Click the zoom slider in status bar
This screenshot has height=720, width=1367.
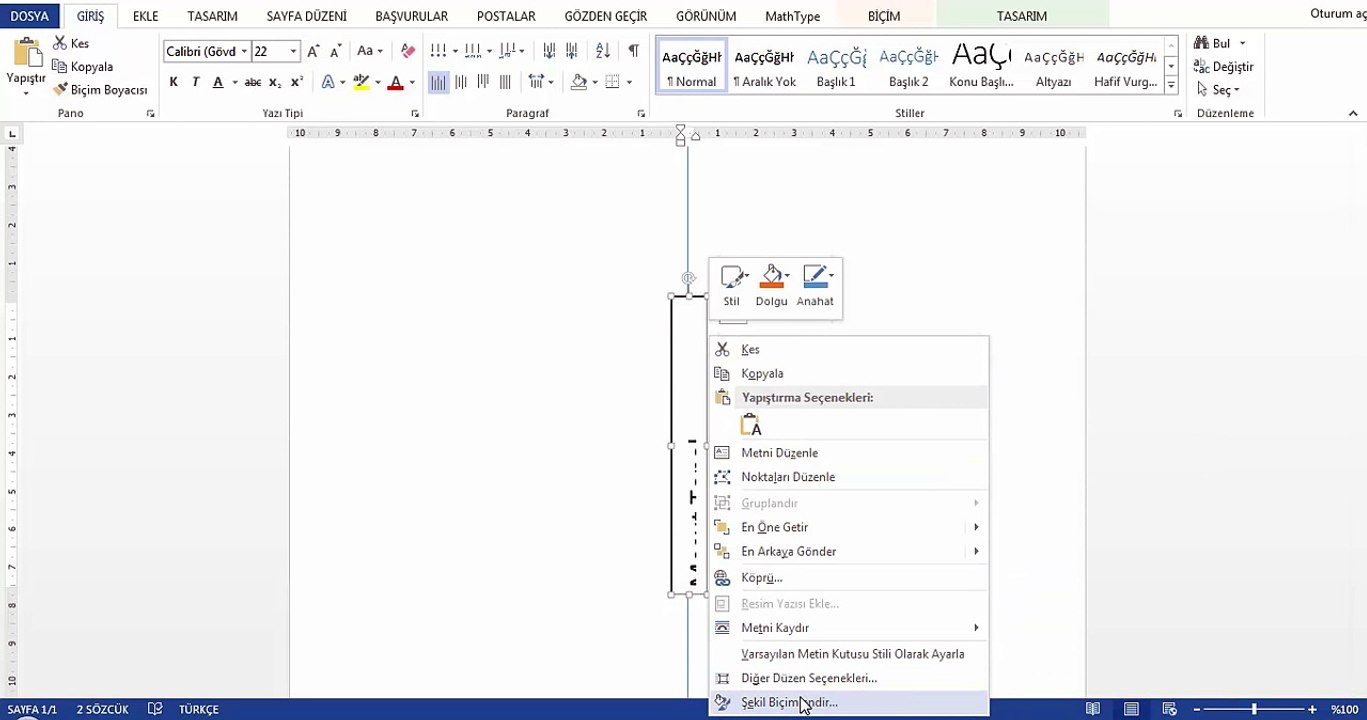(x=1254, y=709)
